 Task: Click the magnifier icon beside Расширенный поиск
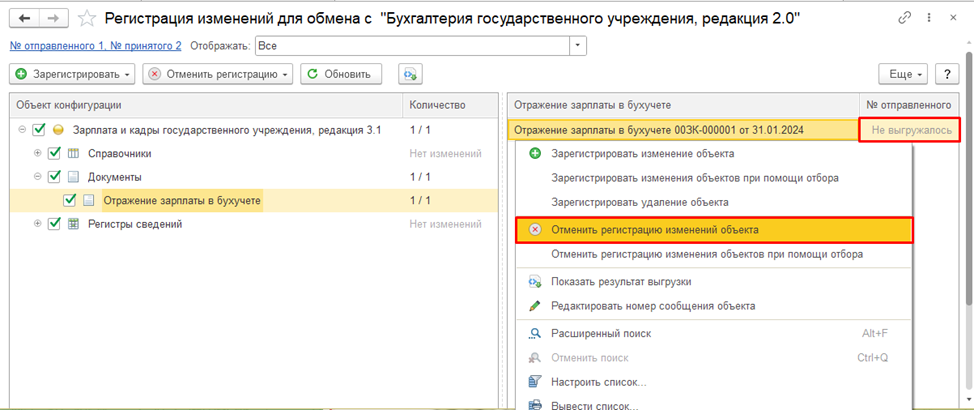click(x=534, y=334)
